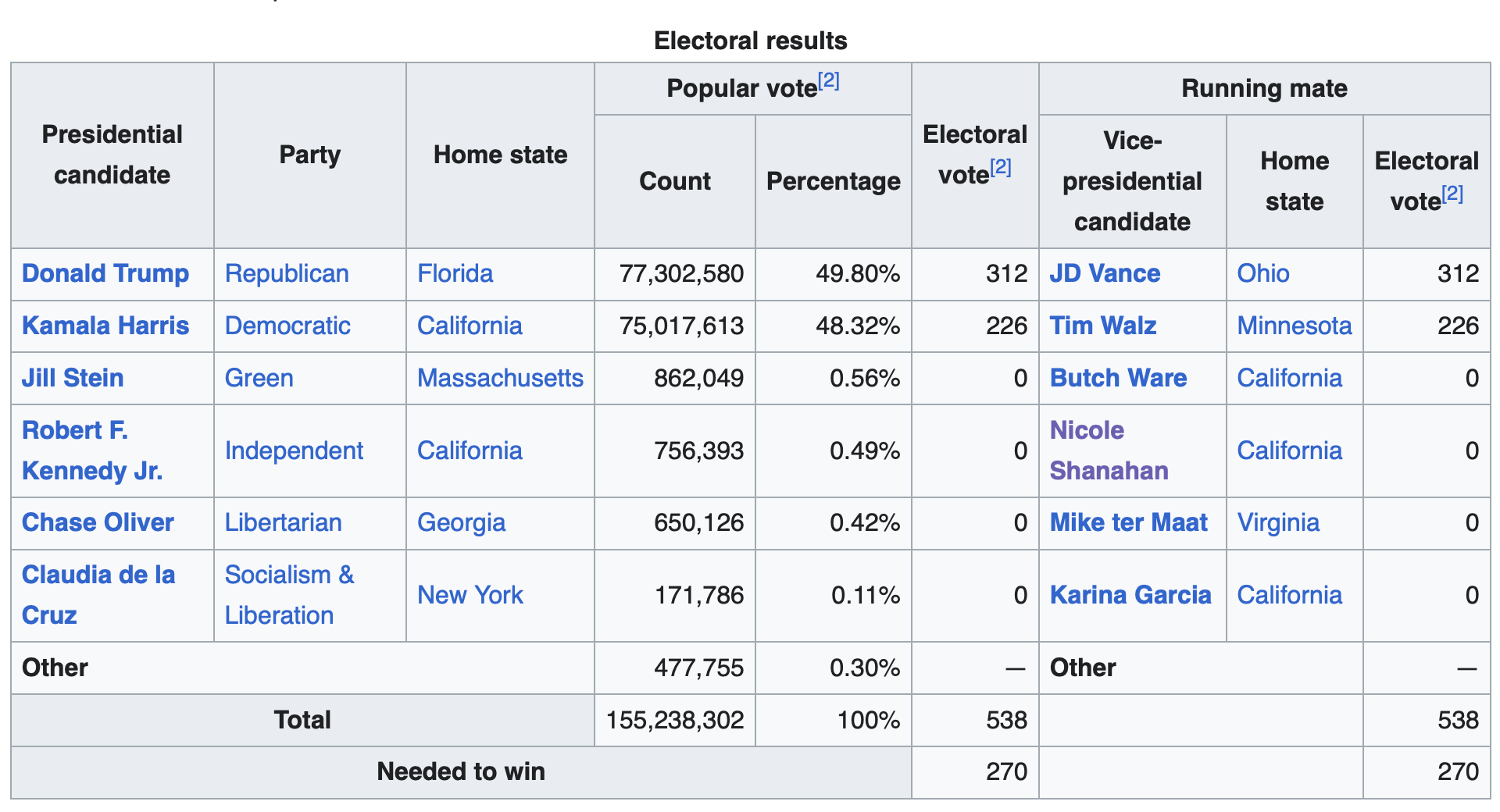Open the Mike ter Maat link
This screenshot has height=812, width=1500.
pyautogui.click(x=1128, y=522)
